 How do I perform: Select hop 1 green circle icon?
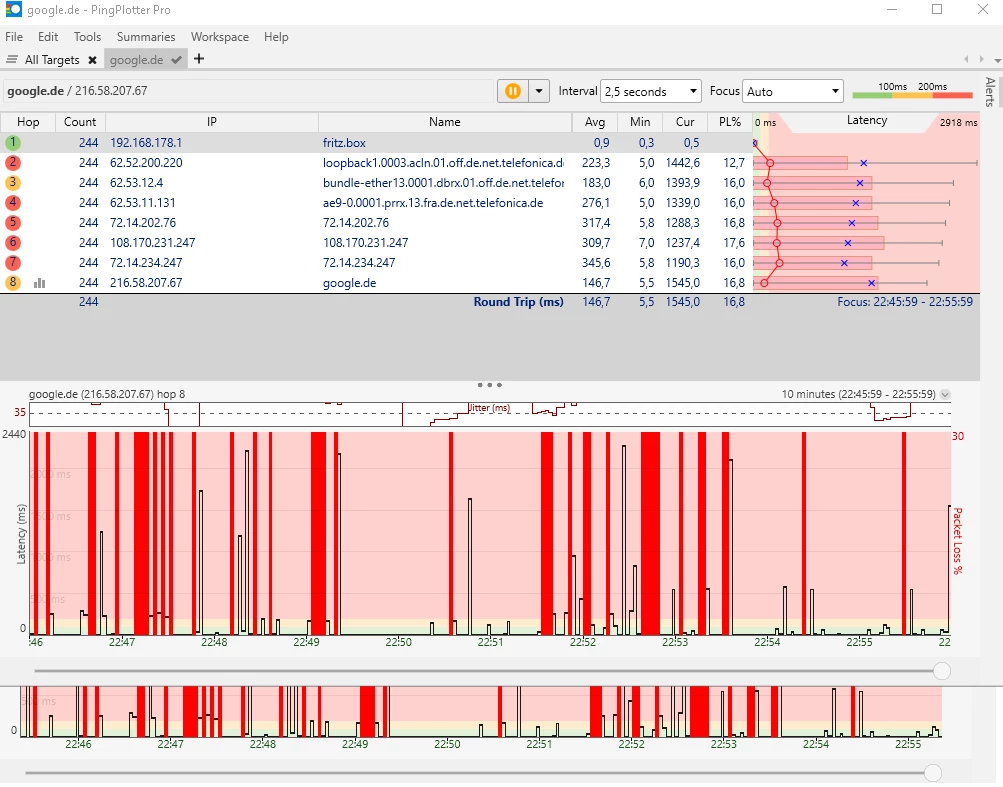coord(13,143)
